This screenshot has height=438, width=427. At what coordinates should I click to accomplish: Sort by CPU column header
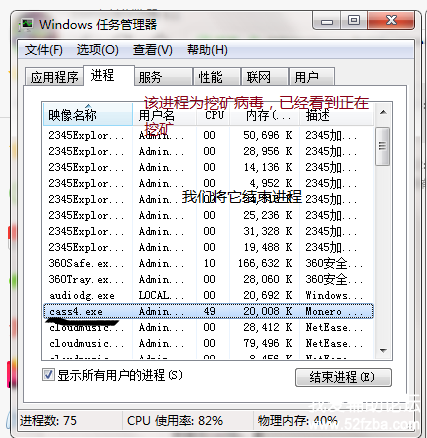(213, 115)
